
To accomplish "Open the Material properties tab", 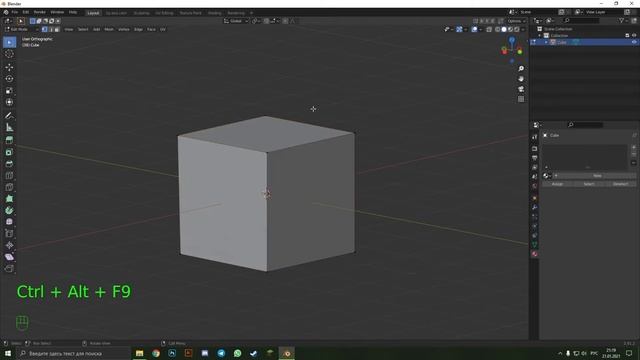I will 535,254.
